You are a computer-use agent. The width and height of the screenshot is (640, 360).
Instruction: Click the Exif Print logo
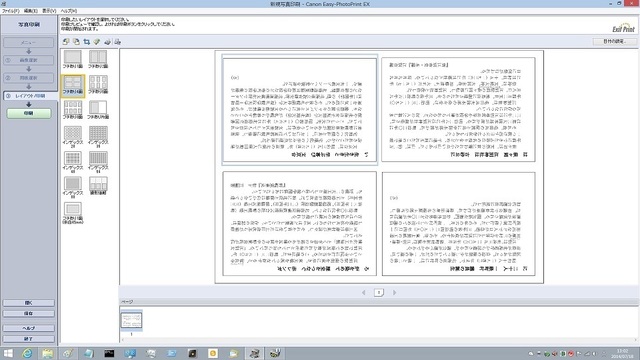pos(623,28)
